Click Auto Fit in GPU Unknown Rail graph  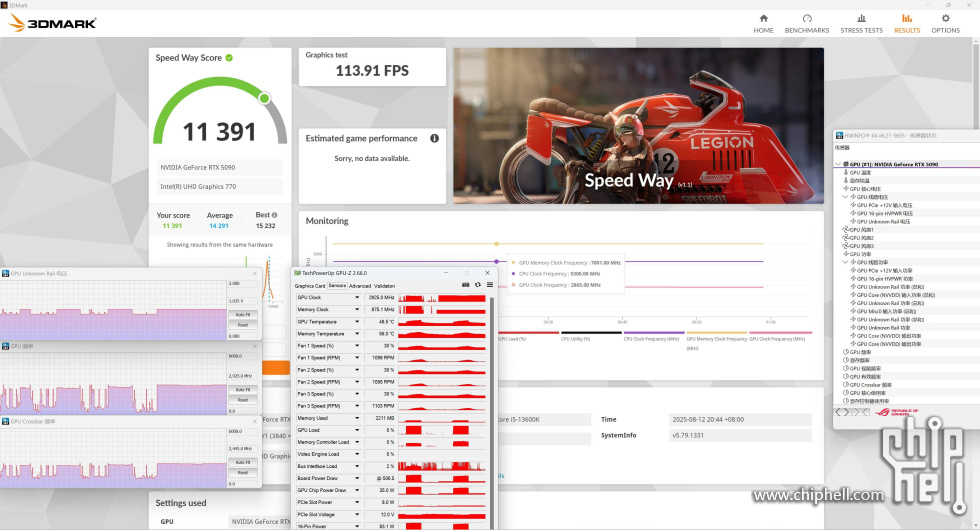[243, 315]
